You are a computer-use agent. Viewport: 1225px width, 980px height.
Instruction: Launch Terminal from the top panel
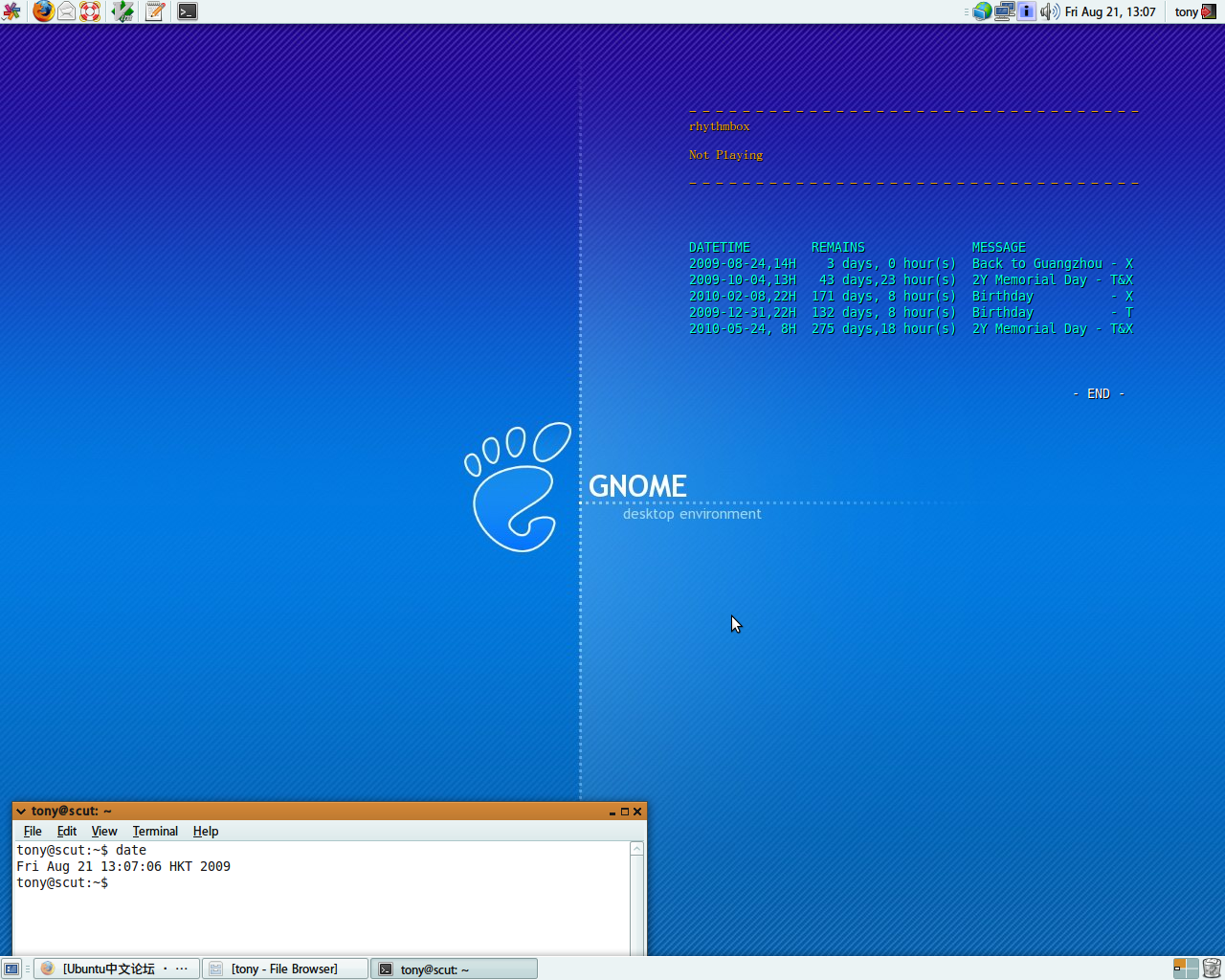point(188,11)
